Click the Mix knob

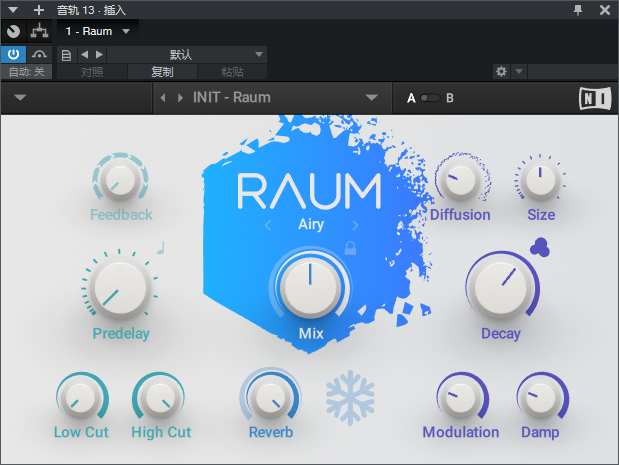point(310,288)
